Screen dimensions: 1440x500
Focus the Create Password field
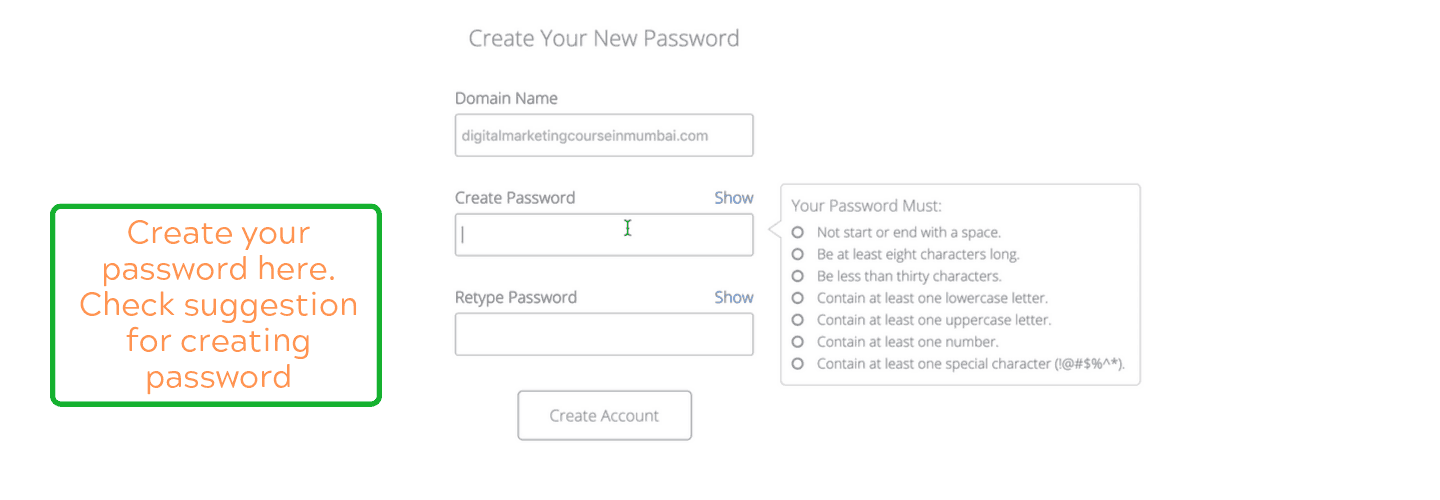coord(603,235)
